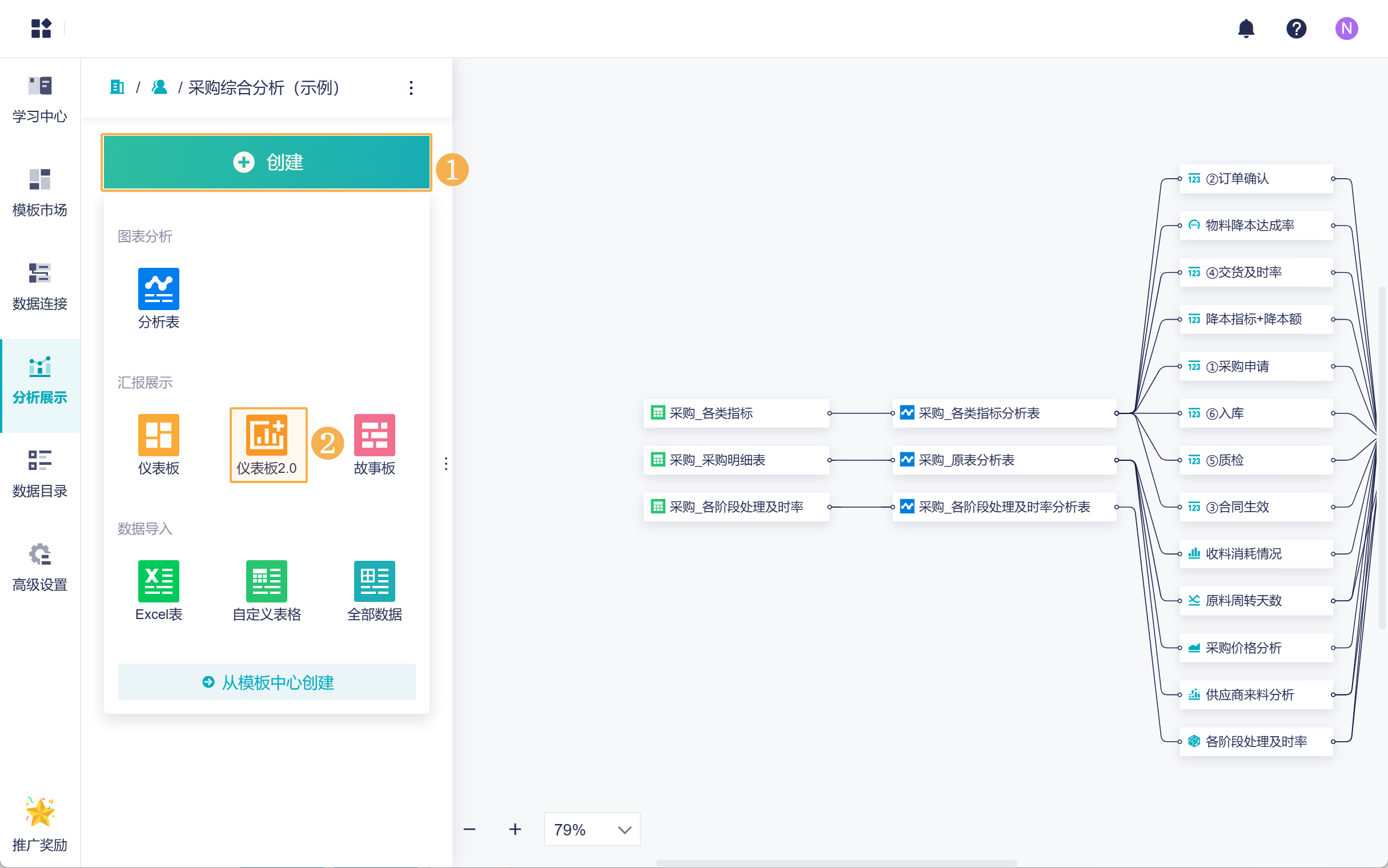Zoom in with the plus button
This screenshot has width=1388, height=868.
tap(515, 829)
